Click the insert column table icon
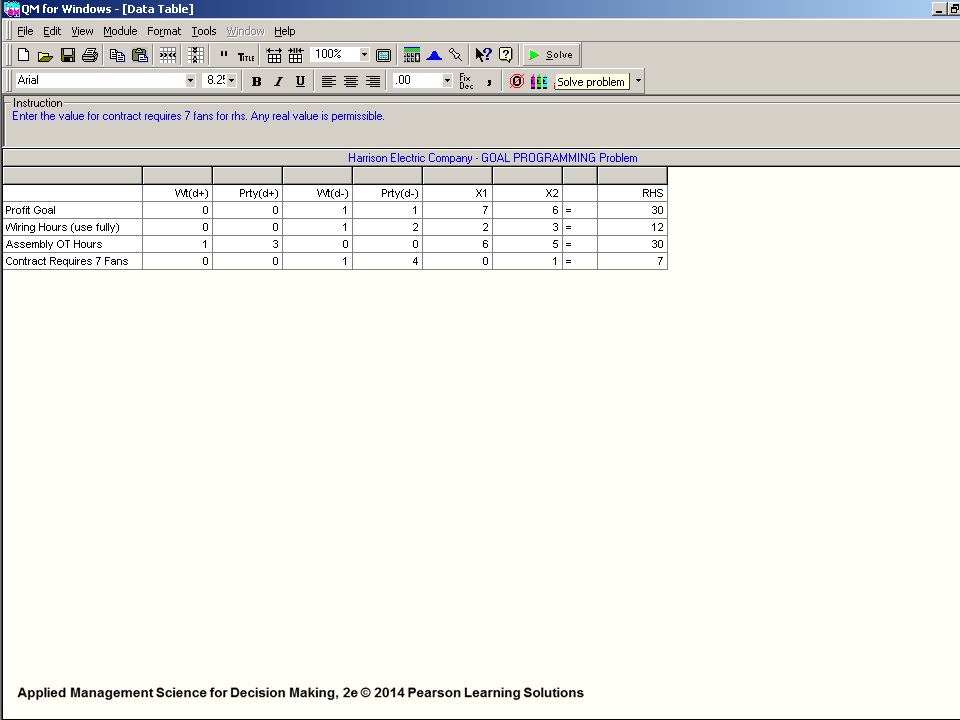 (296, 55)
